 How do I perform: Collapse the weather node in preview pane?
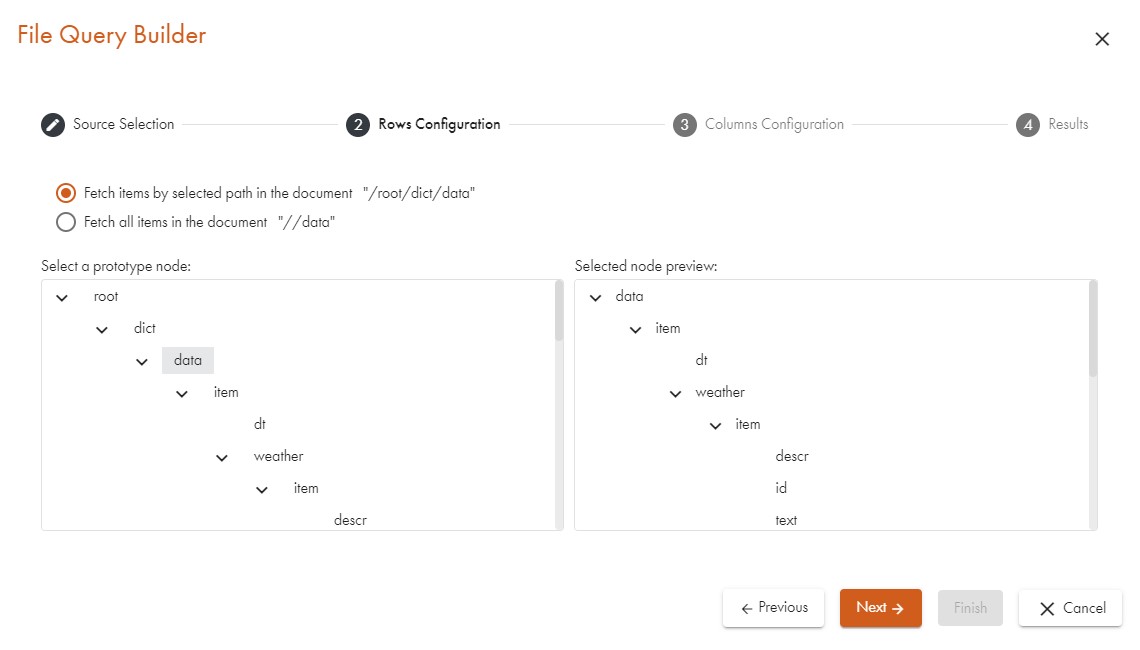(676, 393)
